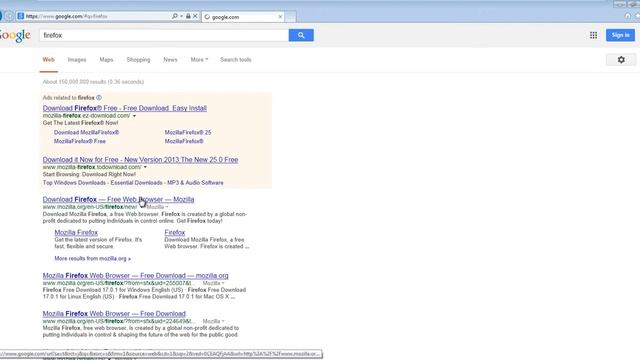Switch to Maps results tab
Screen dimensions: 640x360
[x=106, y=60]
